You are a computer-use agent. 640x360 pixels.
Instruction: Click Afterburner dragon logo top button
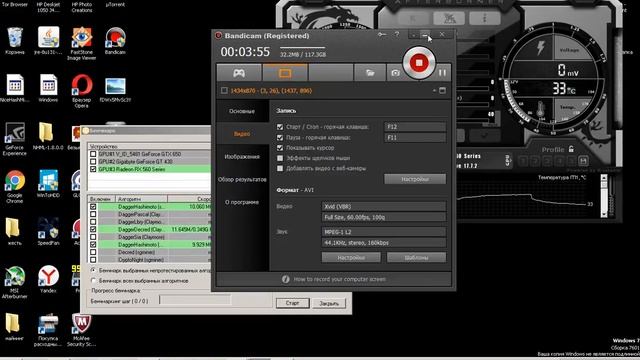click(x=449, y=18)
